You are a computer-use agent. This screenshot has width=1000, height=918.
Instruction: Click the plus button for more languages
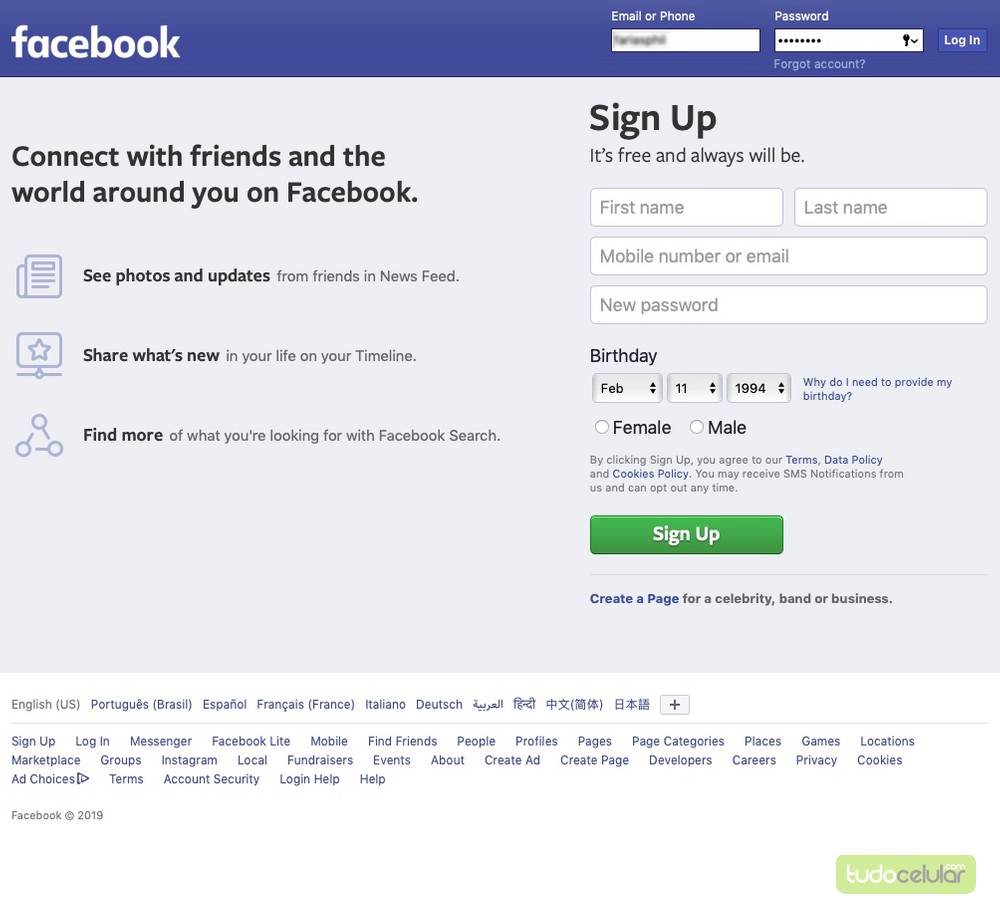(675, 705)
